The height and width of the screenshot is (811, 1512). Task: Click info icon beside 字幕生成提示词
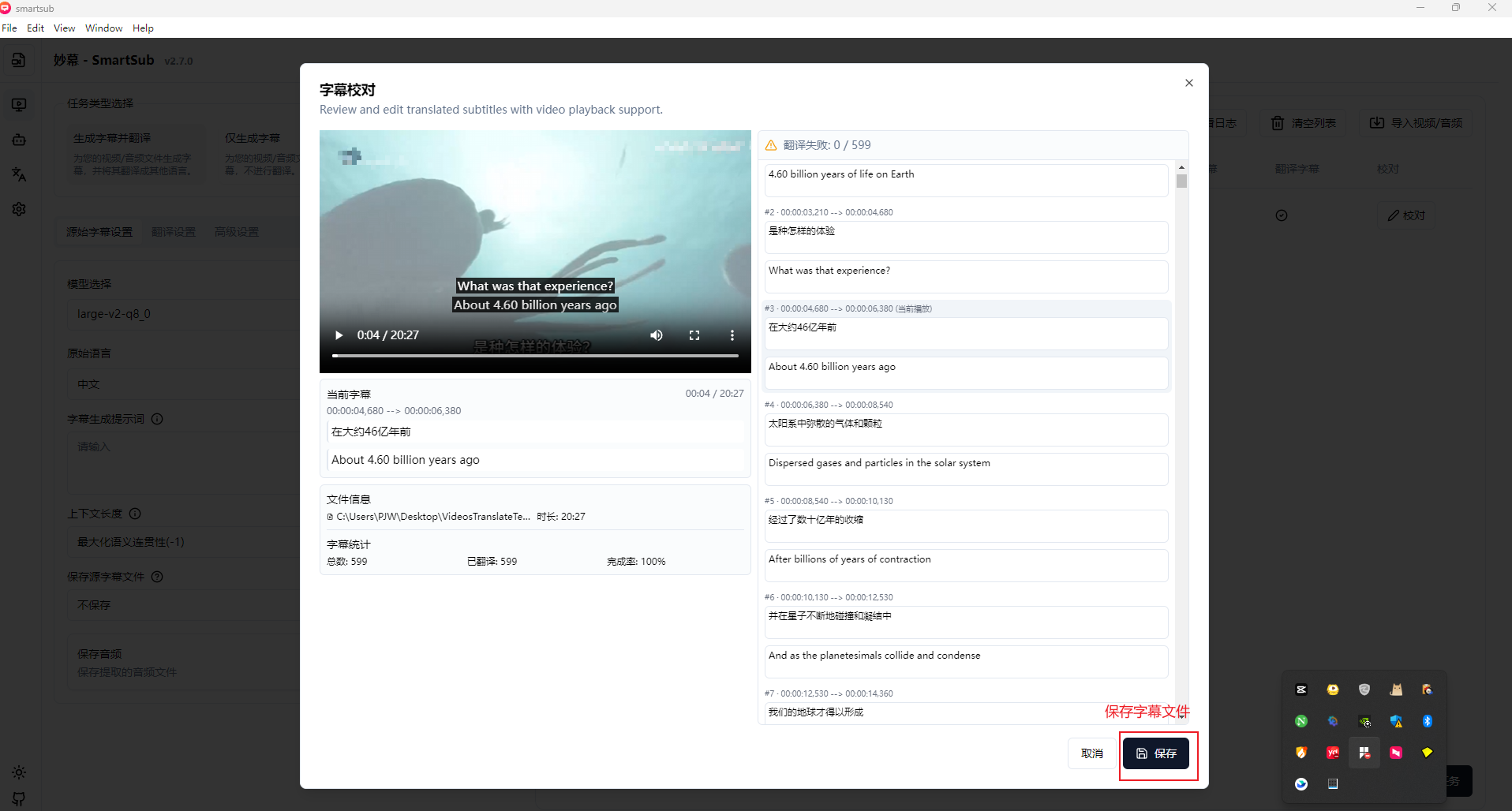tap(157, 419)
